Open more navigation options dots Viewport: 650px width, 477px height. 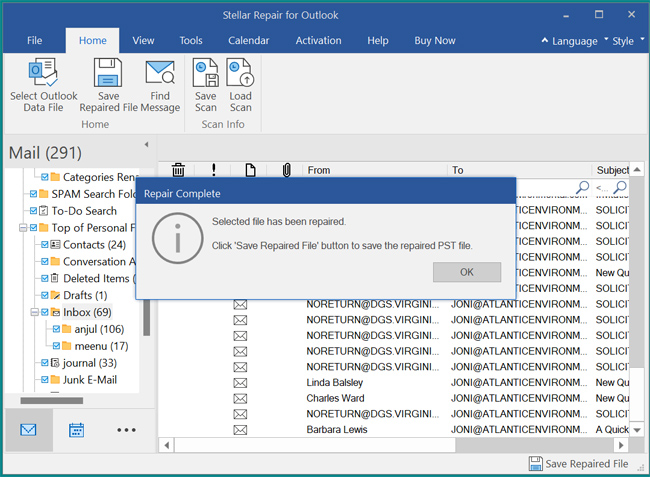(126, 430)
